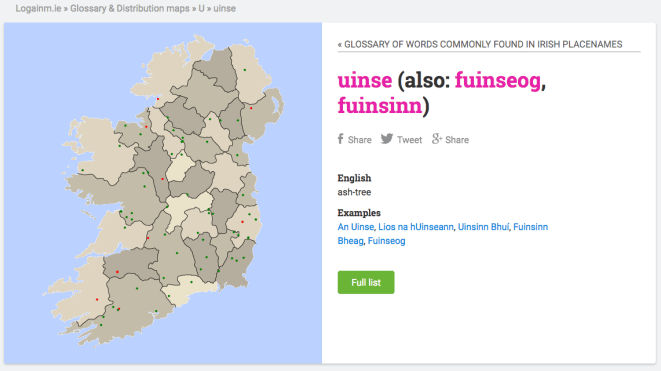This screenshot has height=371, width=661.
Task: Click the Twitter bird icon
Action: tap(387, 139)
